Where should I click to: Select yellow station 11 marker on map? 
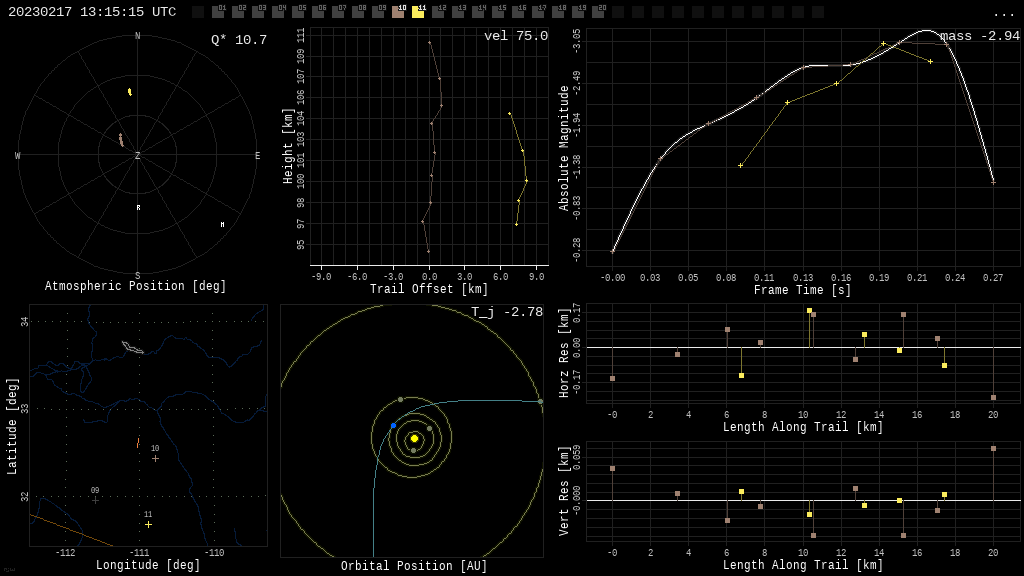[148, 524]
